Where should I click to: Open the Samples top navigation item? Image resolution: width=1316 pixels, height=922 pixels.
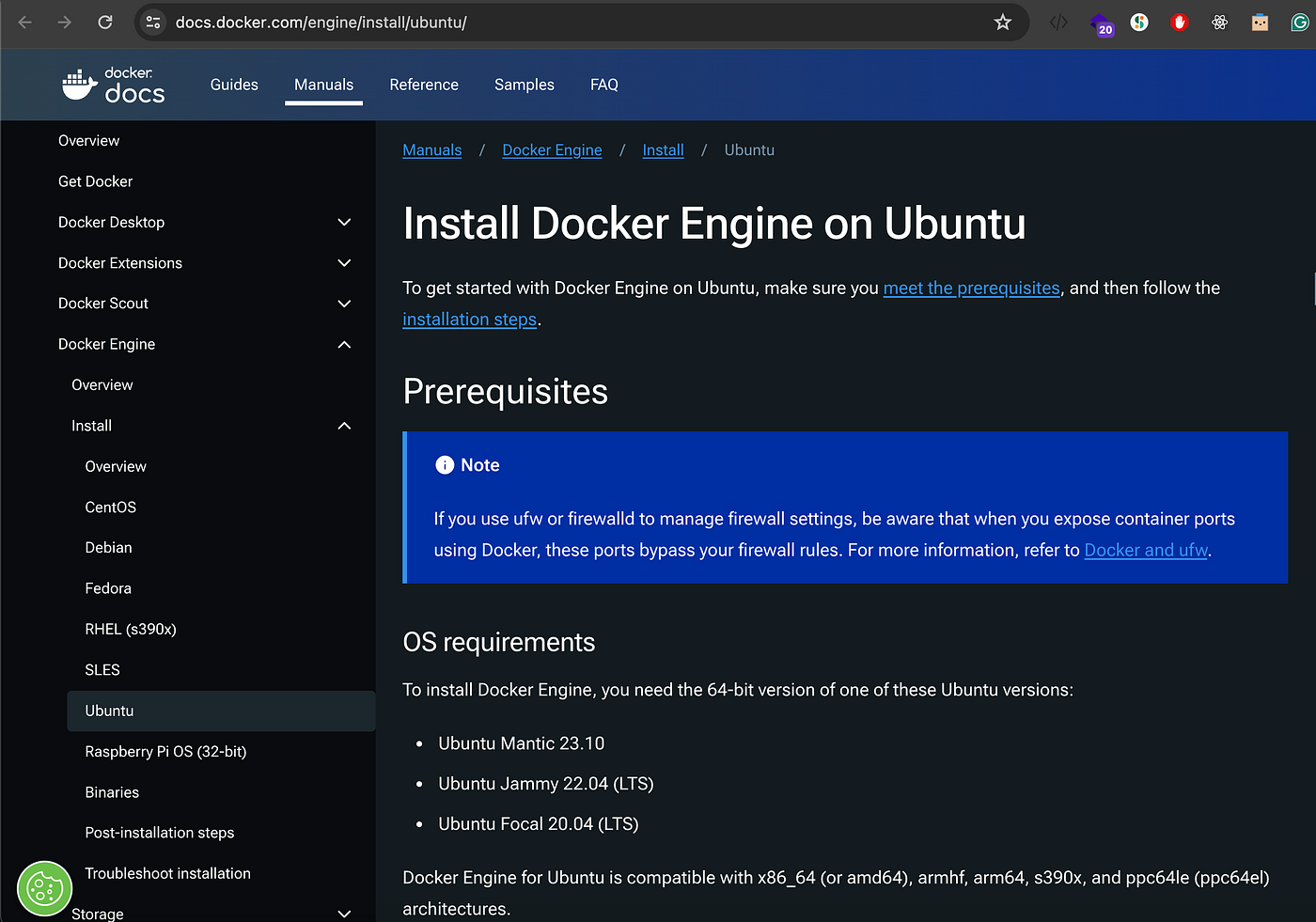click(525, 85)
